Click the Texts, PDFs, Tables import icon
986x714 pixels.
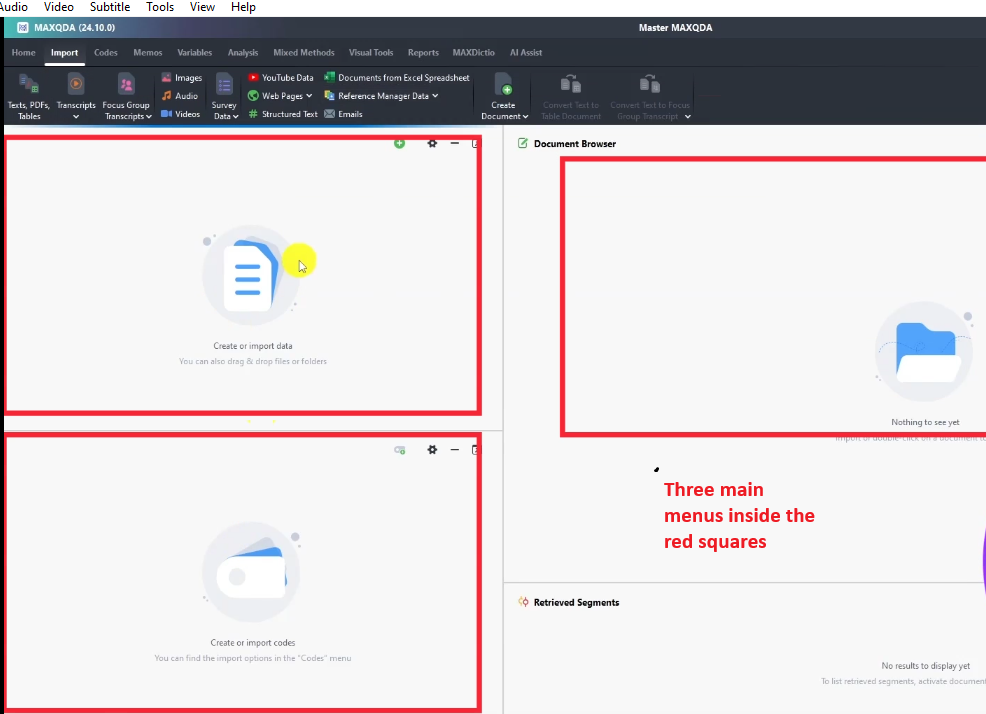click(29, 86)
